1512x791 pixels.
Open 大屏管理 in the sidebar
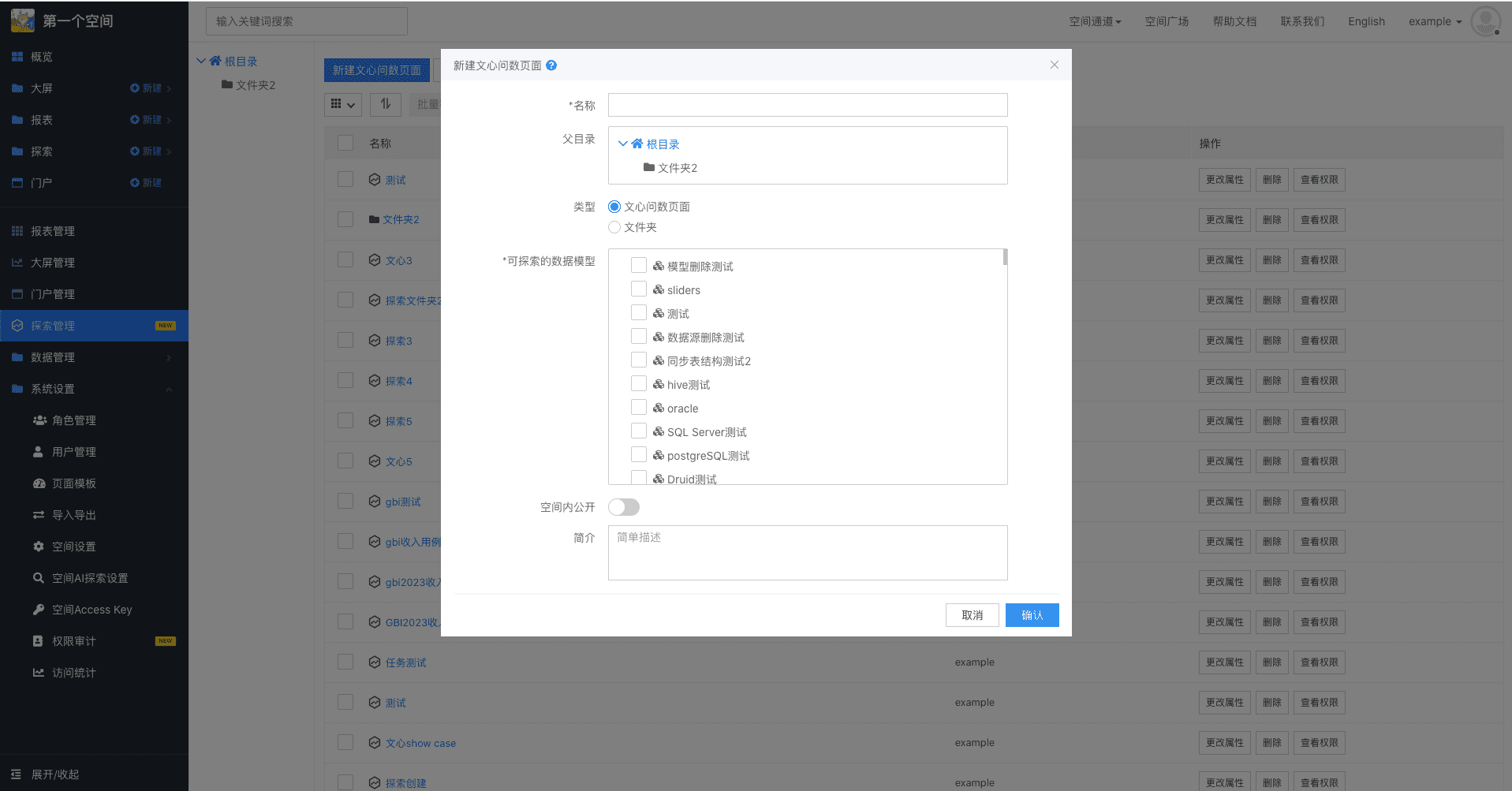pyautogui.click(x=53, y=263)
